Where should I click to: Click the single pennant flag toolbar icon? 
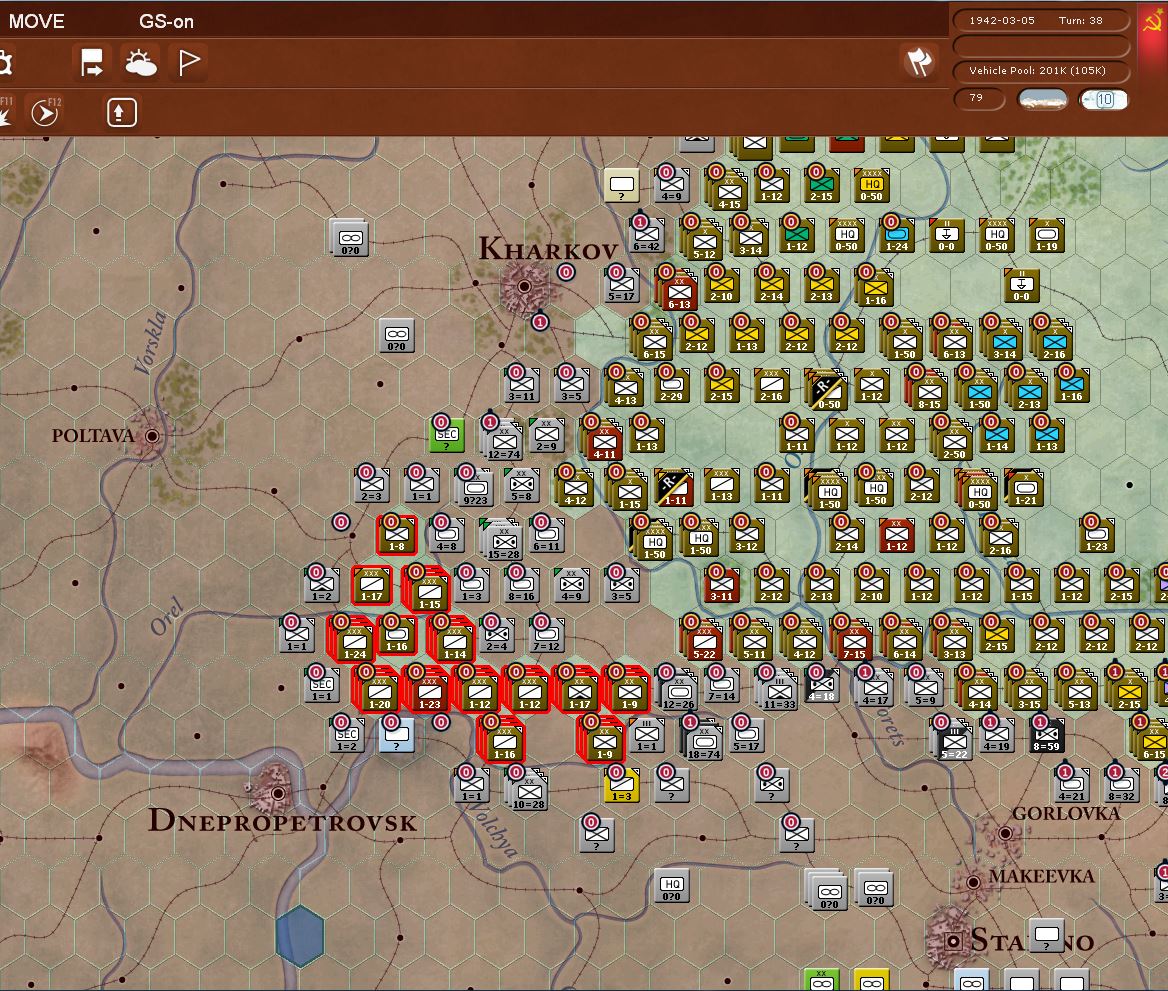click(189, 62)
